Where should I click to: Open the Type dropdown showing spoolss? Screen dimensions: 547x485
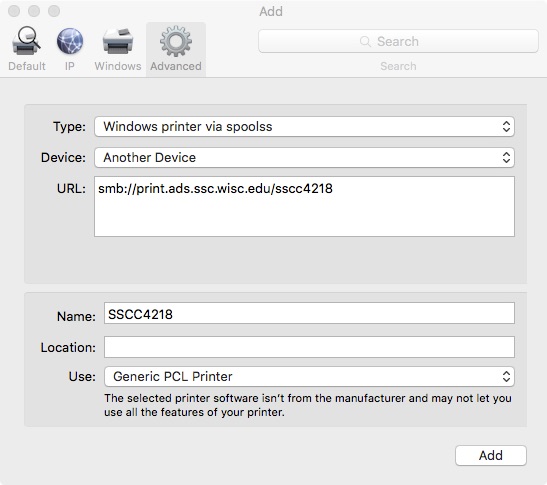click(x=304, y=126)
